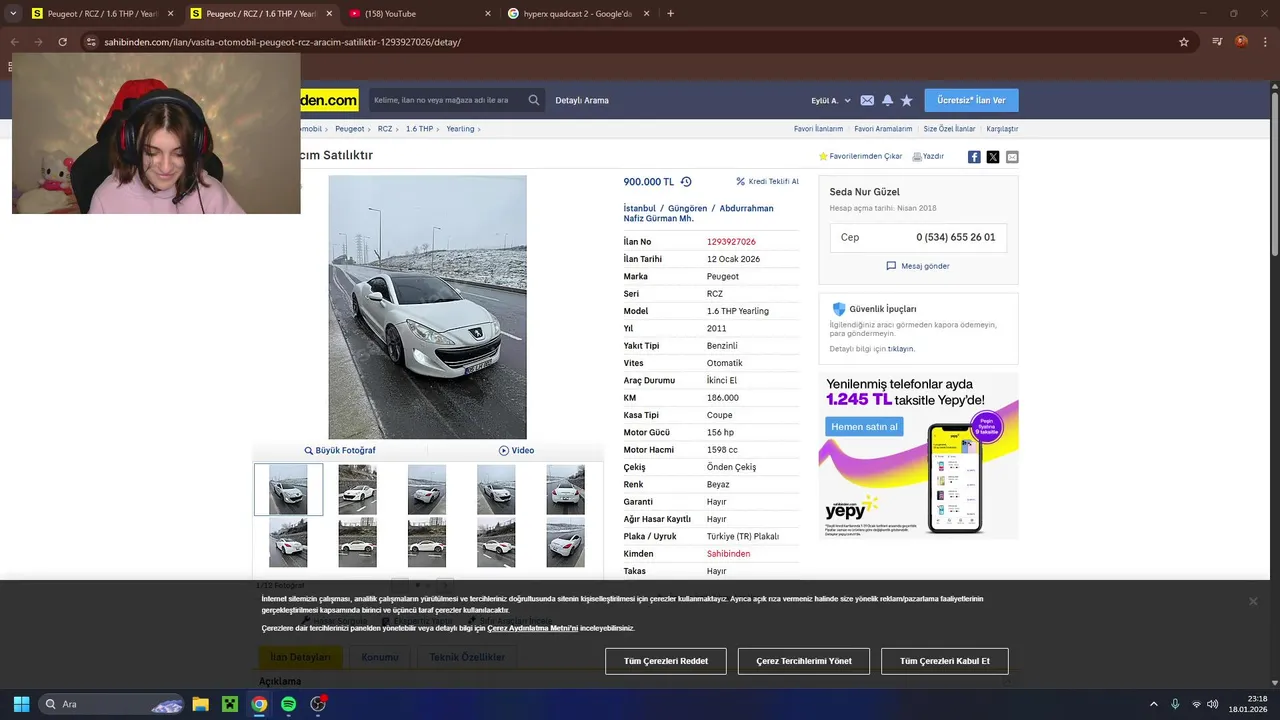1280x720 pixels.
Task: Share listing on X
Action: coord(993,157)
